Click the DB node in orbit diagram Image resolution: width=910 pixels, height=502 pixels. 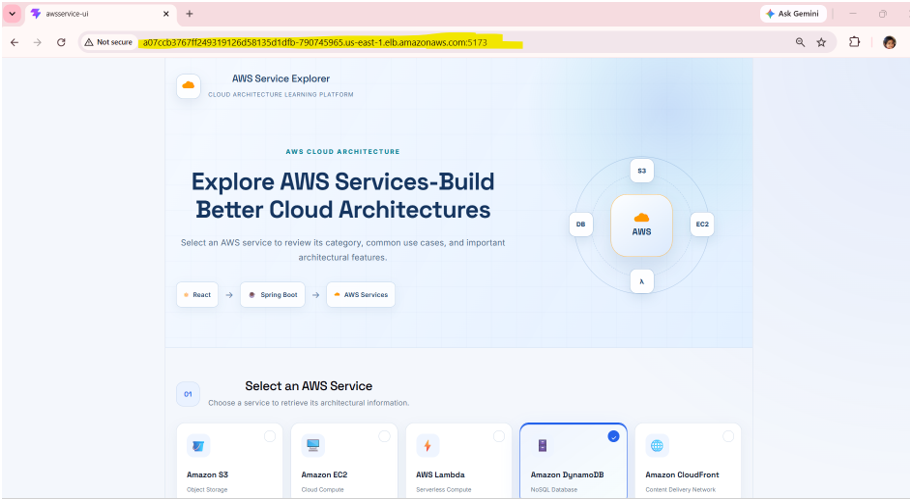point(581,224)
